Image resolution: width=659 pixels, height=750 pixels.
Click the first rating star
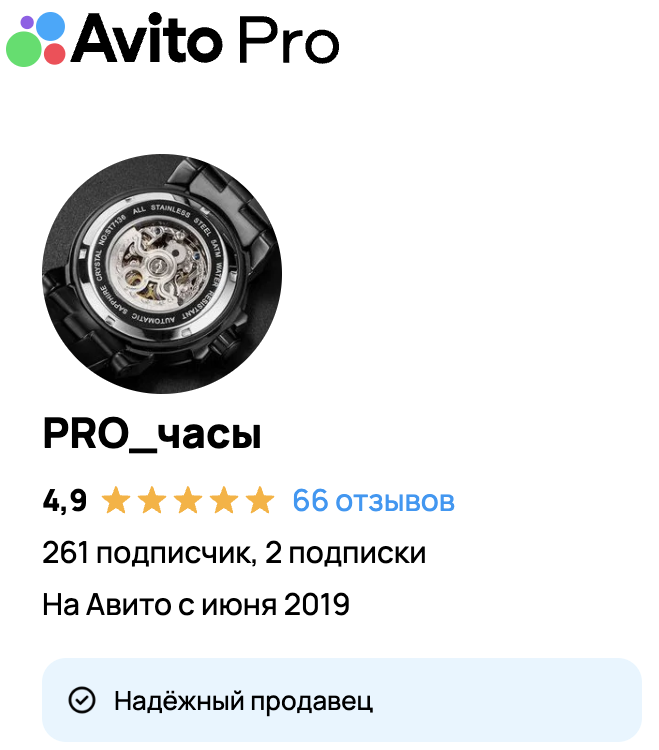click(116, 500)
